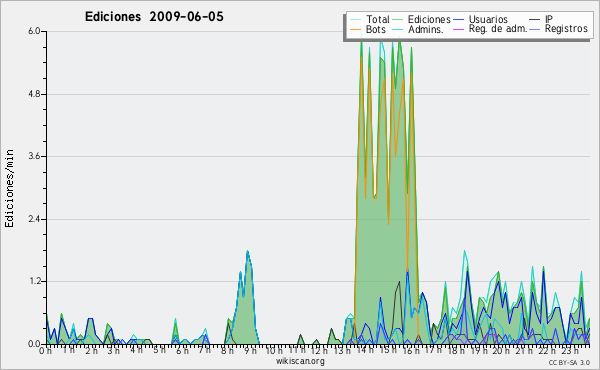
Task: Click the 2.4 y-axis value
Action: coord(34,219)
